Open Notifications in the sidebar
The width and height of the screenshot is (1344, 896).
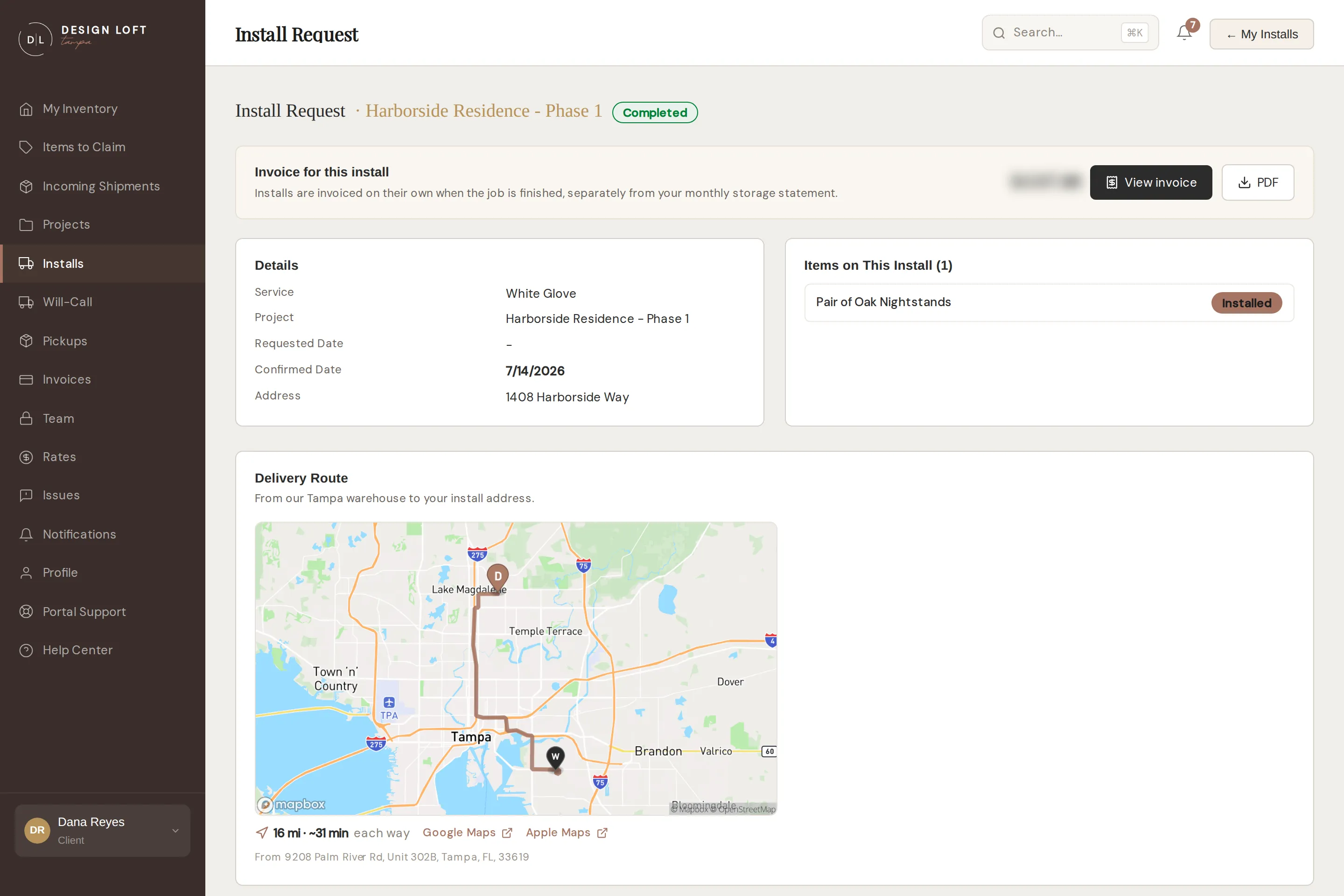[103, 534]
